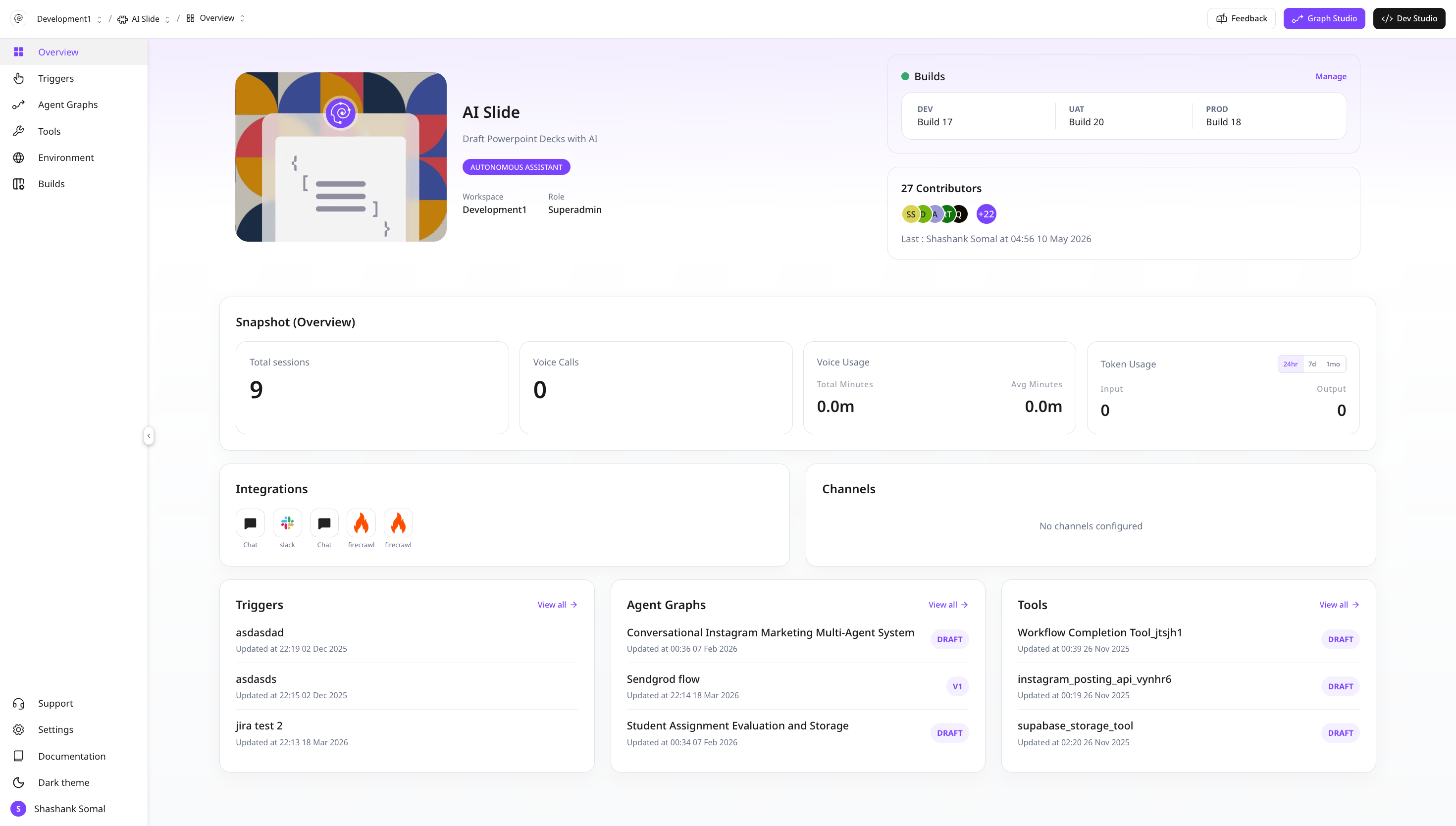
Task: Click the first firecrawl flame icon
Action: [362, 523]
